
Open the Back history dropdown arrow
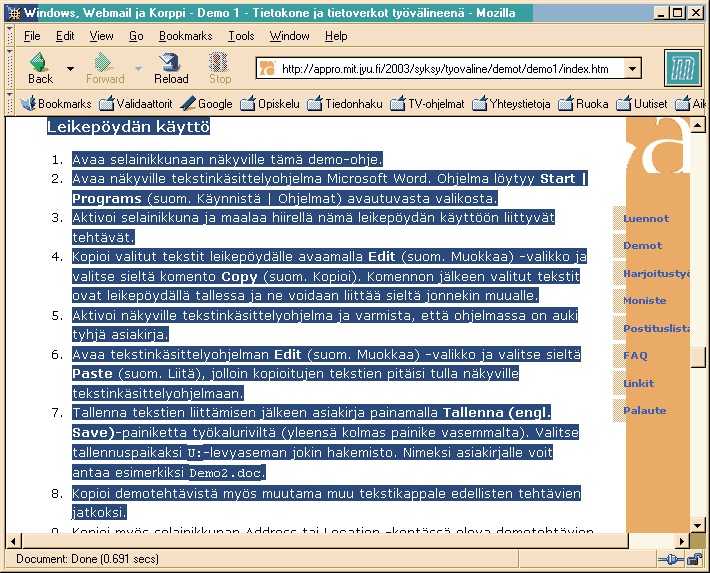point(70,69)
